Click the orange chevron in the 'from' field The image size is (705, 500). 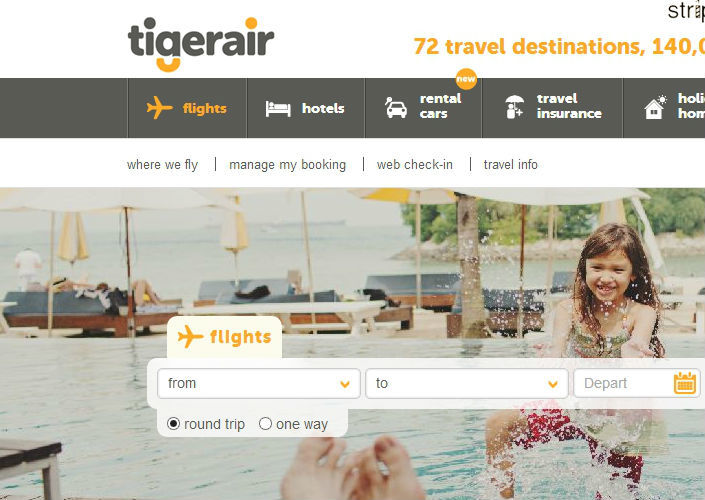pos(345,384)
